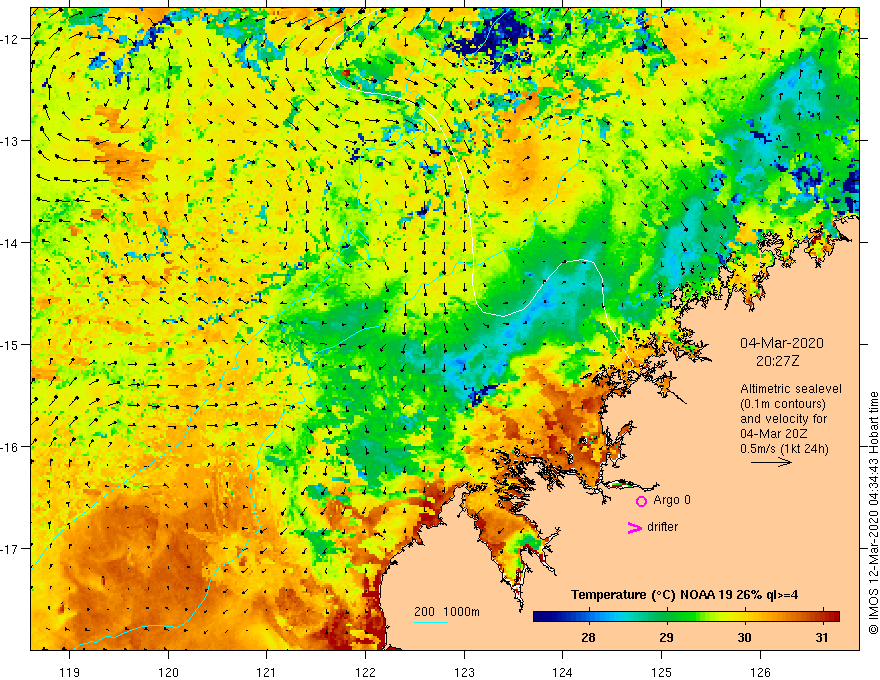The image size is (880, 680).
Task: Click the '119' longitude axis label
Action: 70,672
